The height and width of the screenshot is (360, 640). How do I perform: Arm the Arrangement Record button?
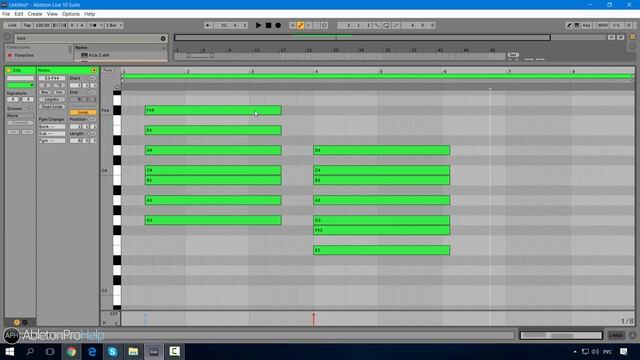(x=278, y=25)
